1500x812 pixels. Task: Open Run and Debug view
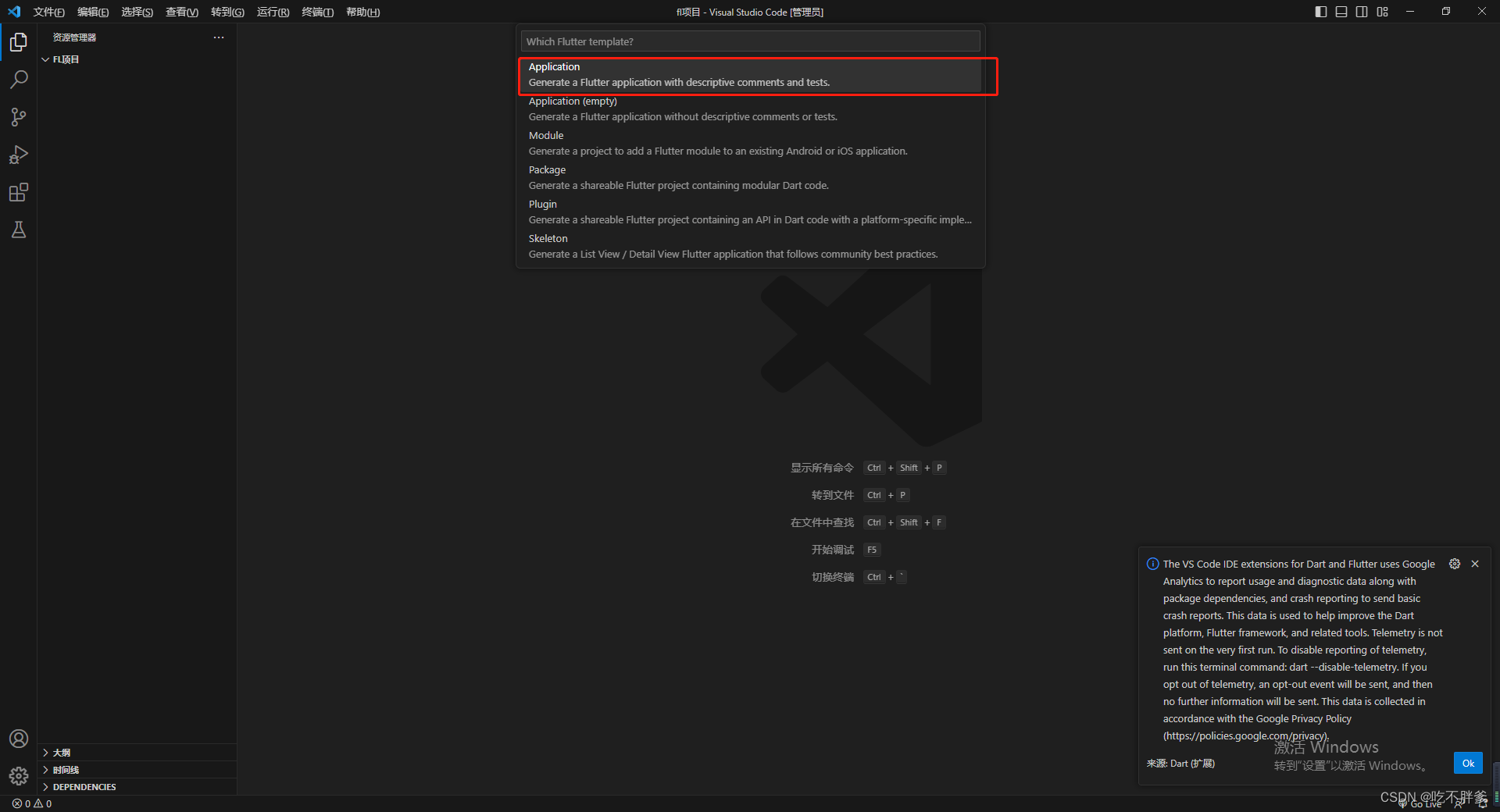19,155
